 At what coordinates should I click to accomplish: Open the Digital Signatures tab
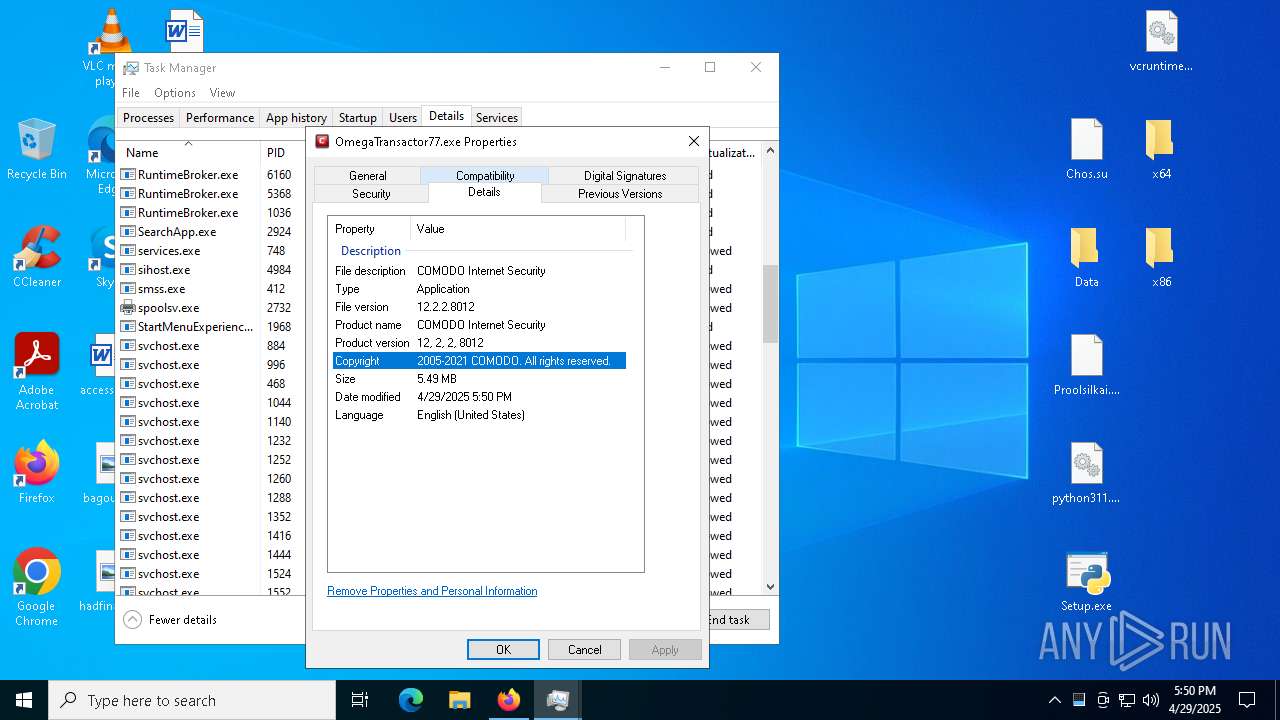pyautogui.click(x=625, y=176)
